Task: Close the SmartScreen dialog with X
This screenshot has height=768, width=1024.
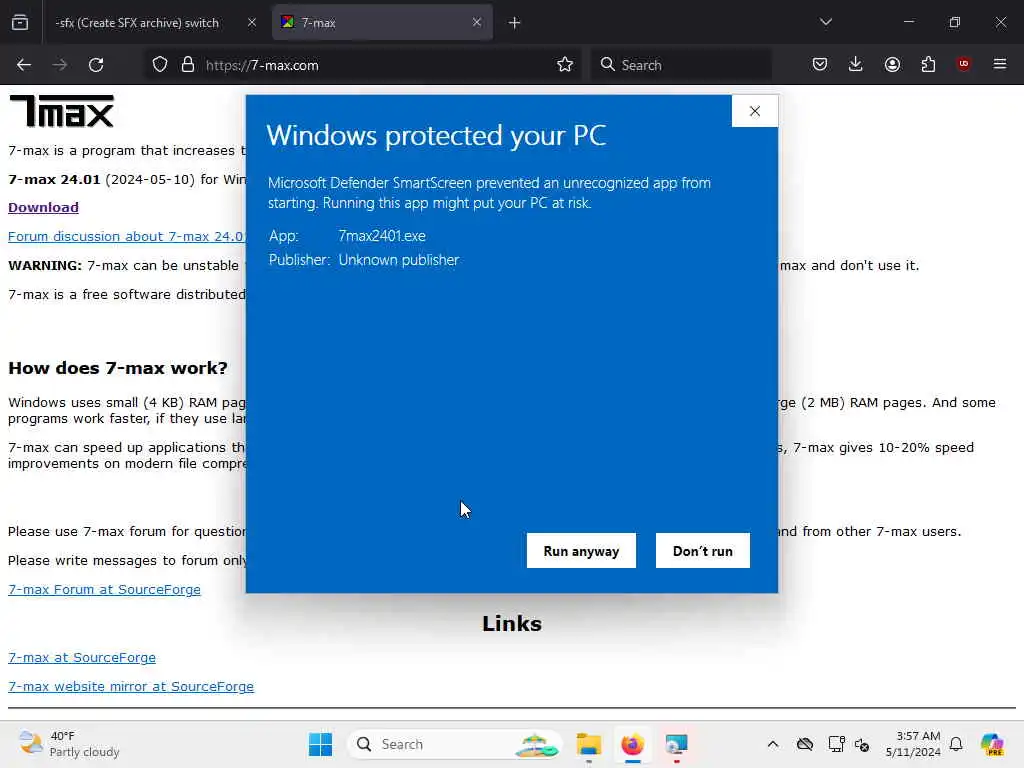Action: pyautogui.click(x=755, y=111)
